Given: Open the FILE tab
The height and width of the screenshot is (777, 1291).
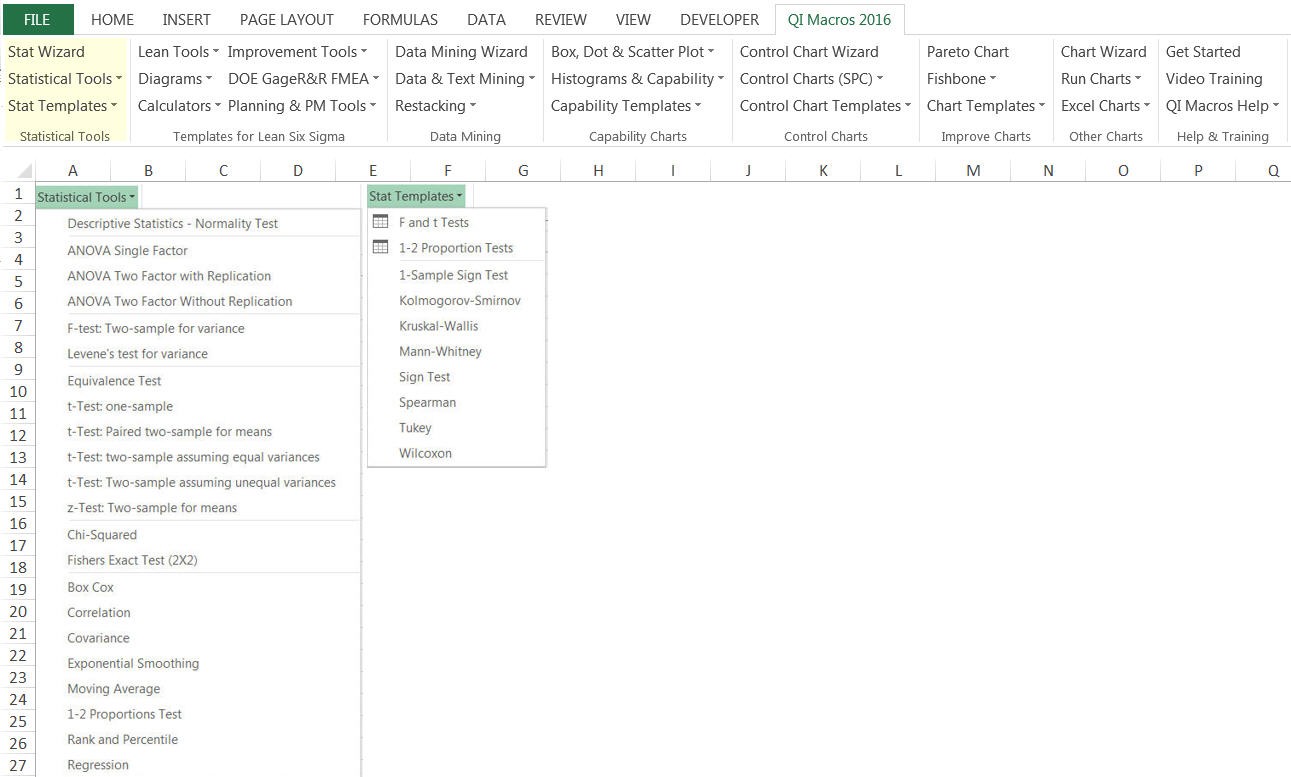Looking at the screenshot, I should [x=37, y=19].
